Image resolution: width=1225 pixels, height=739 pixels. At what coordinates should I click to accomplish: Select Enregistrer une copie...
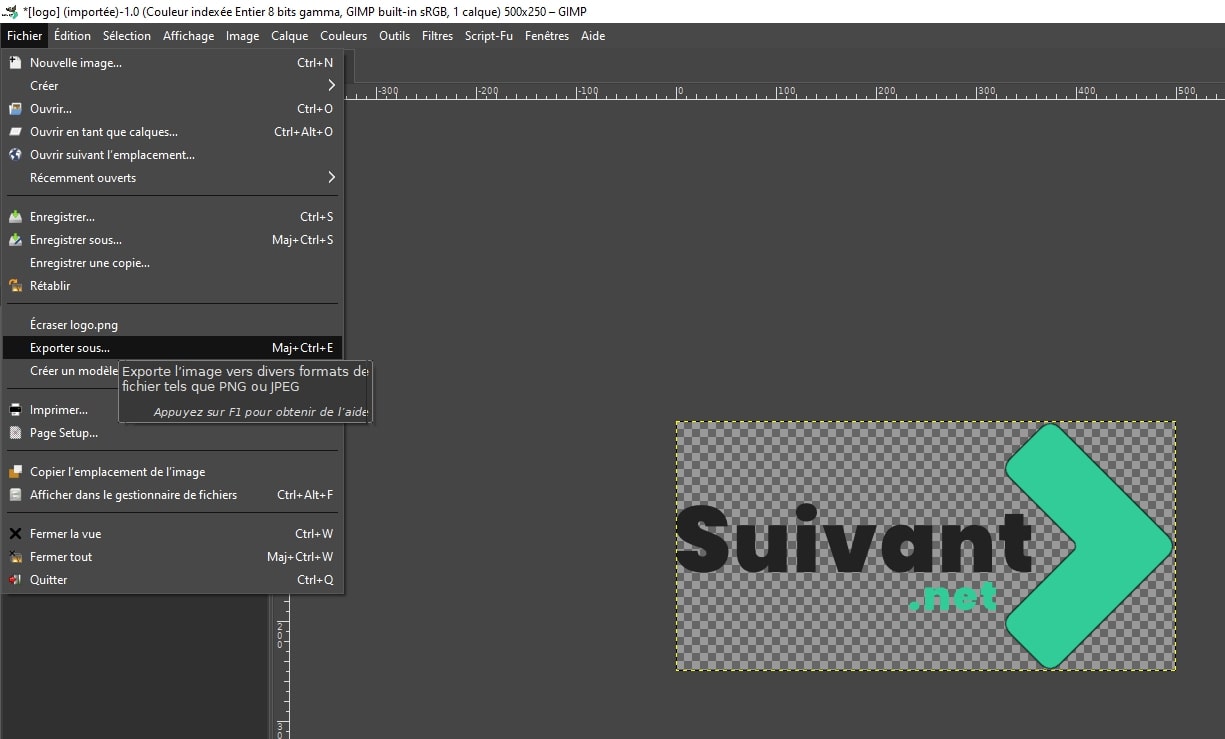tap(172, 263)
